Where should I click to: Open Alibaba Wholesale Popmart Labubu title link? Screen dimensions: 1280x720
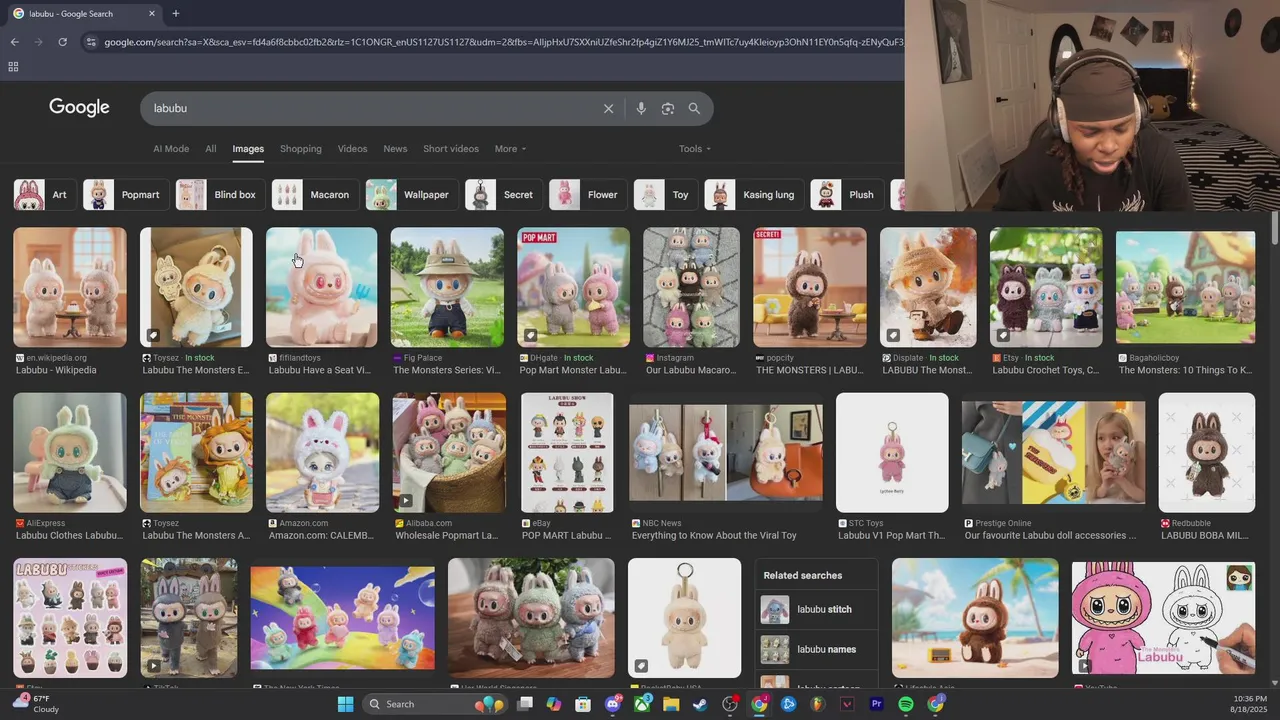pos(447,536)
